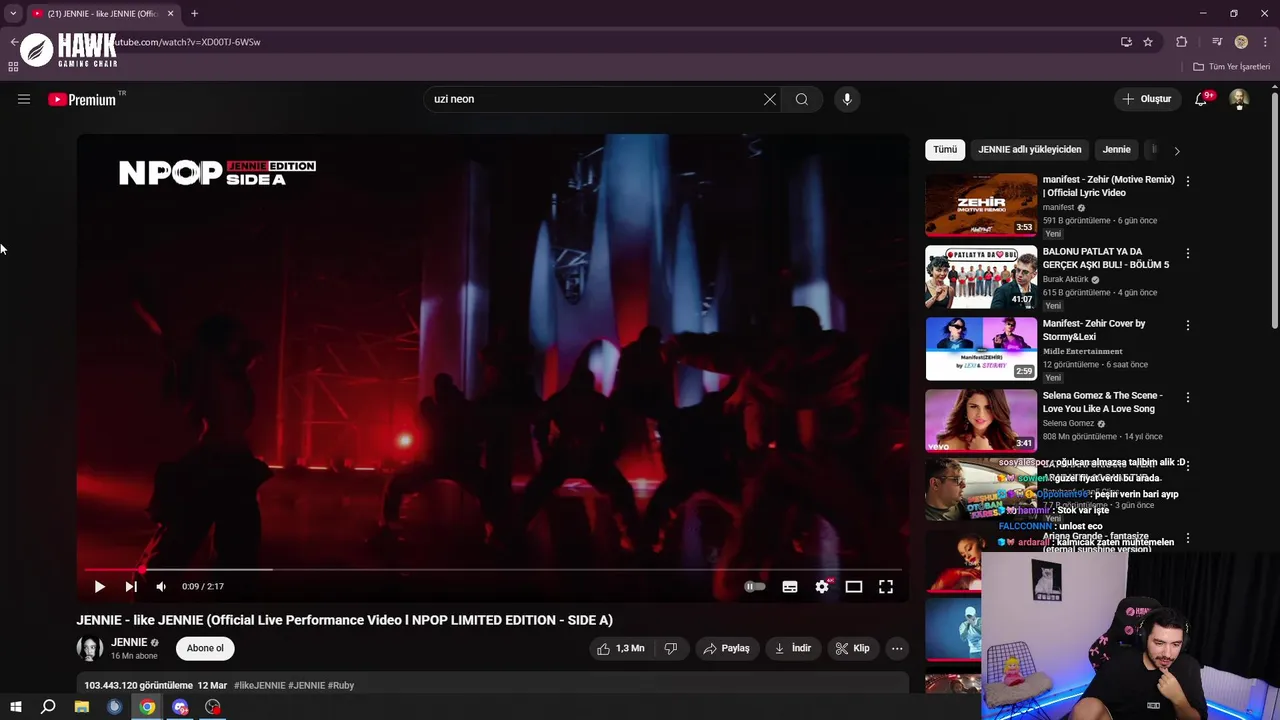Viewport: 1280px width, 720px height.
Task: Download the video with İndir
Action: (x=792, y=648)
